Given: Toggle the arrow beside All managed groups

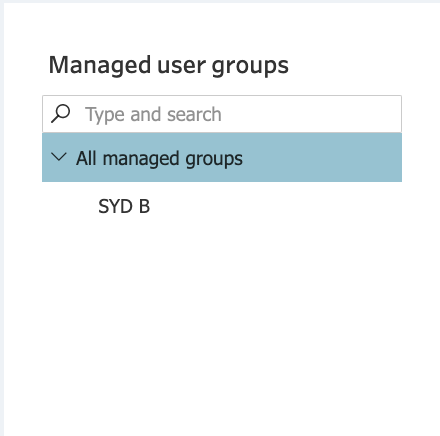Looking at the screenshot, I should 59,157.
